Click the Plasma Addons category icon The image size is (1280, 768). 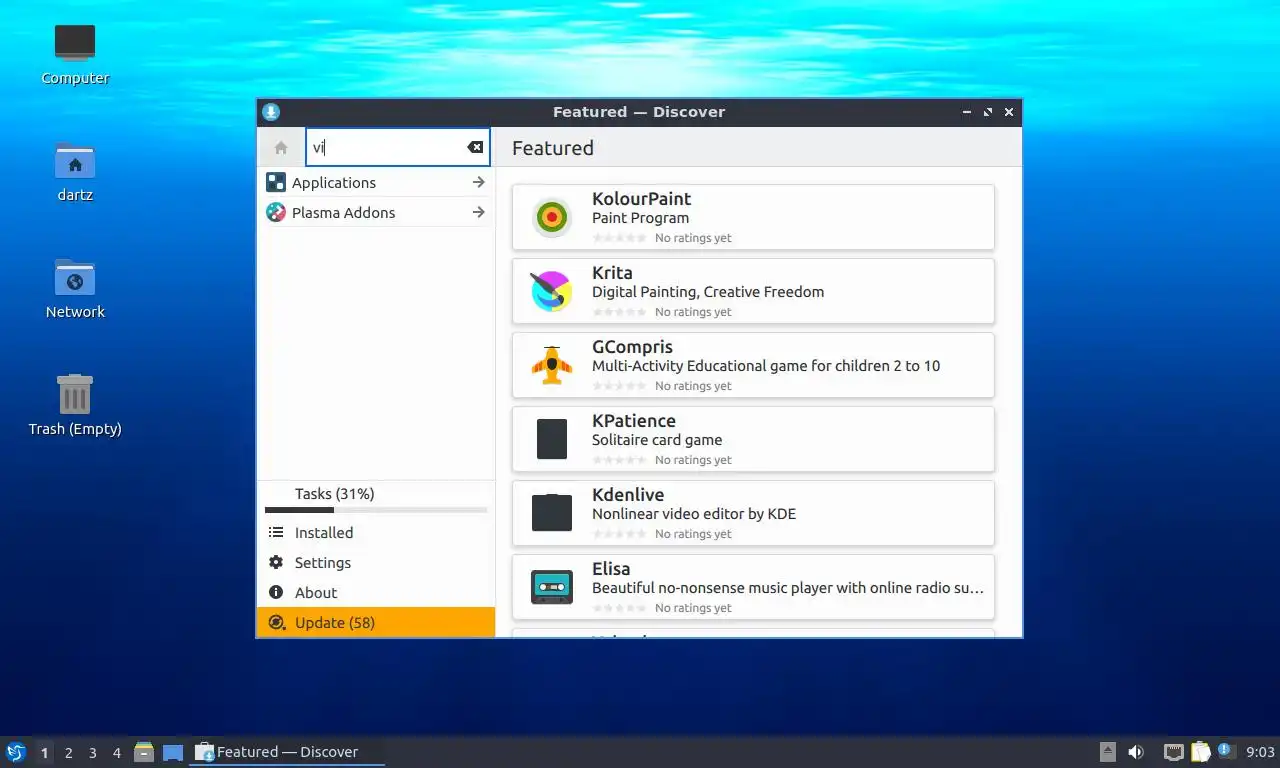pyautogui.click(x=276, y=213)
